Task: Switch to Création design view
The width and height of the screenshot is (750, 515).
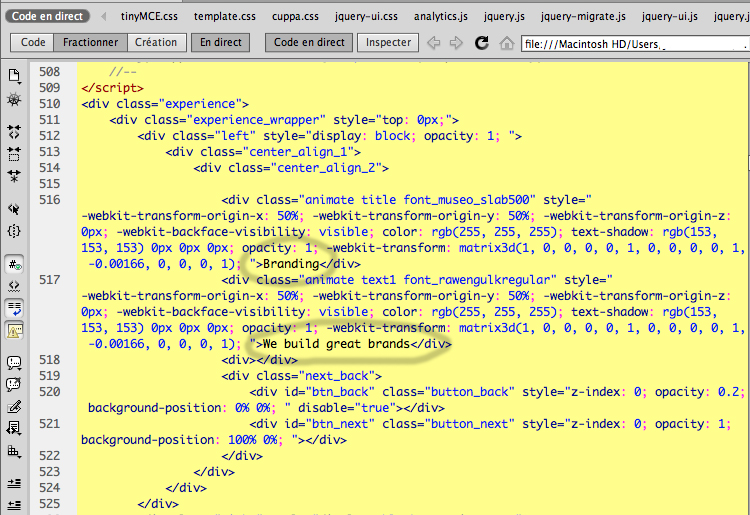Action: click(x=156, y=43)
